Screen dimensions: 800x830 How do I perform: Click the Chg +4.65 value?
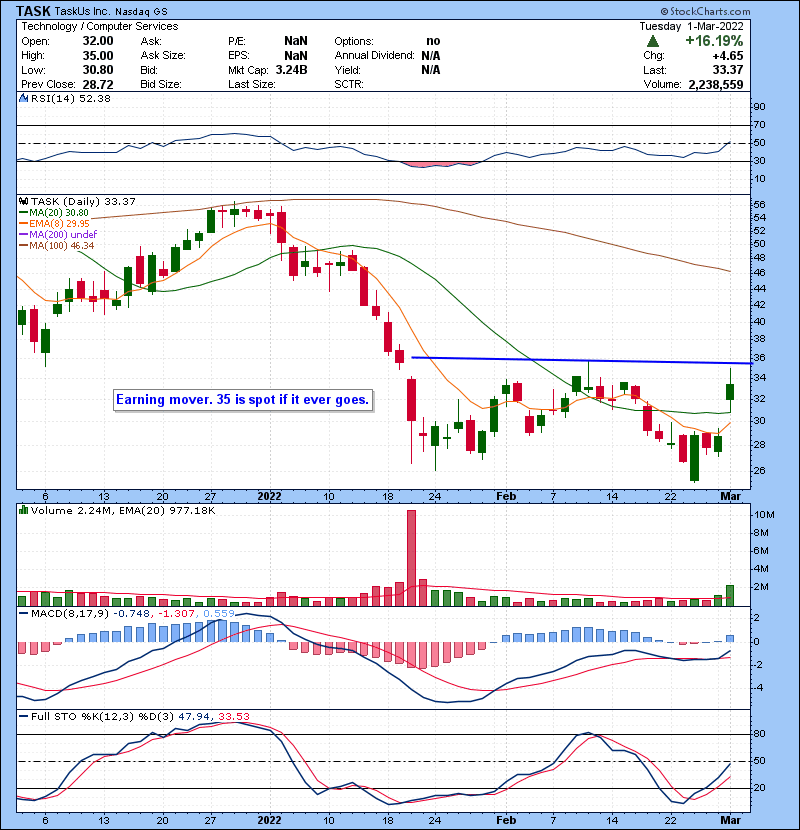coord(727,56)
